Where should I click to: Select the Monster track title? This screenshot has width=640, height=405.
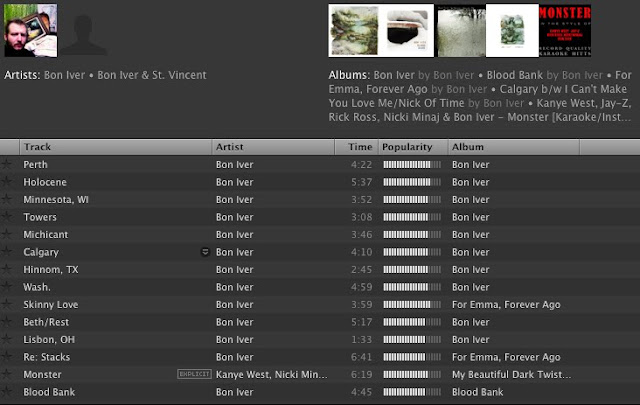[42, 375]
